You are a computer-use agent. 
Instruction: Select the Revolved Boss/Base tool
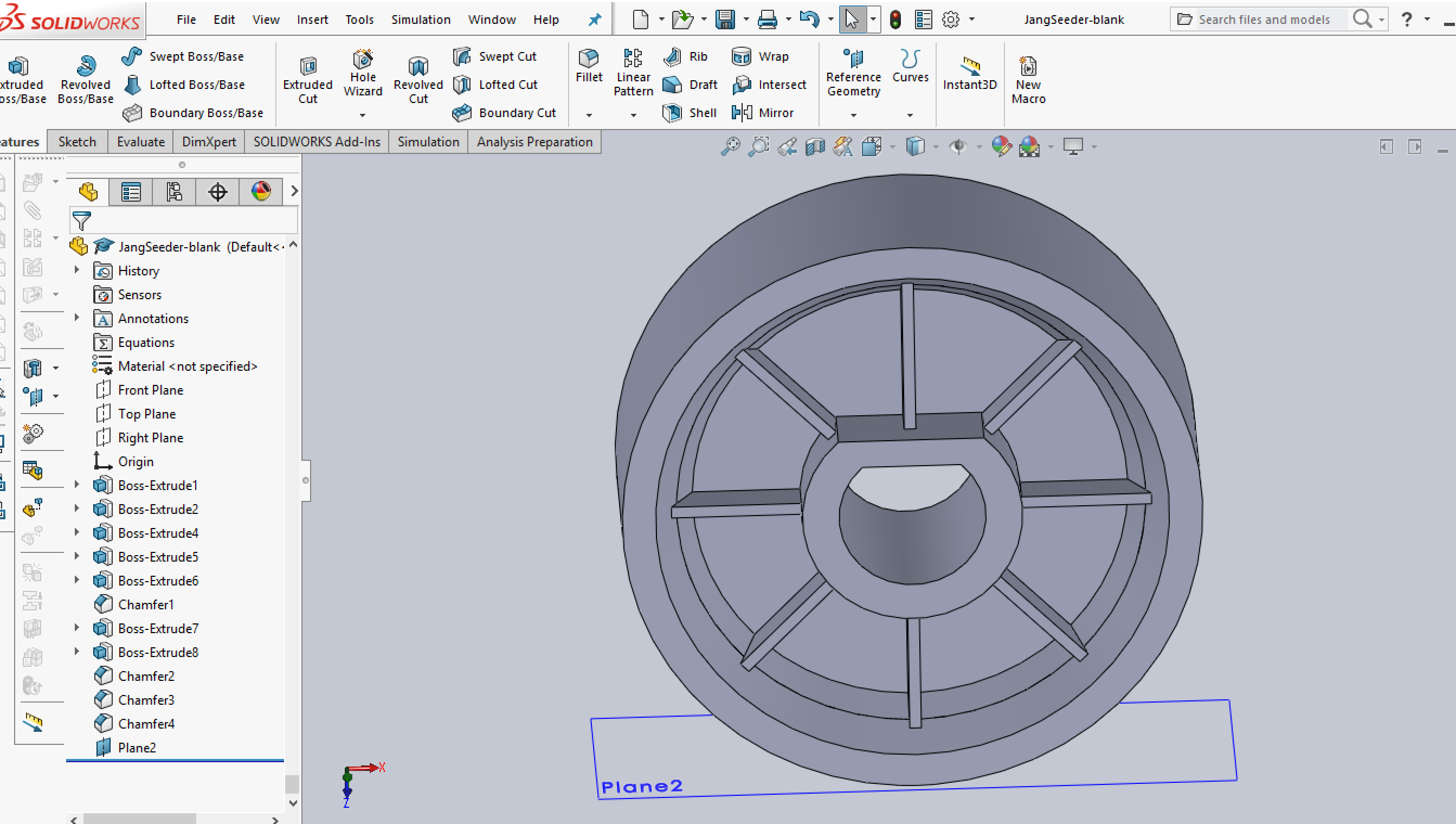tap(86, 80)
